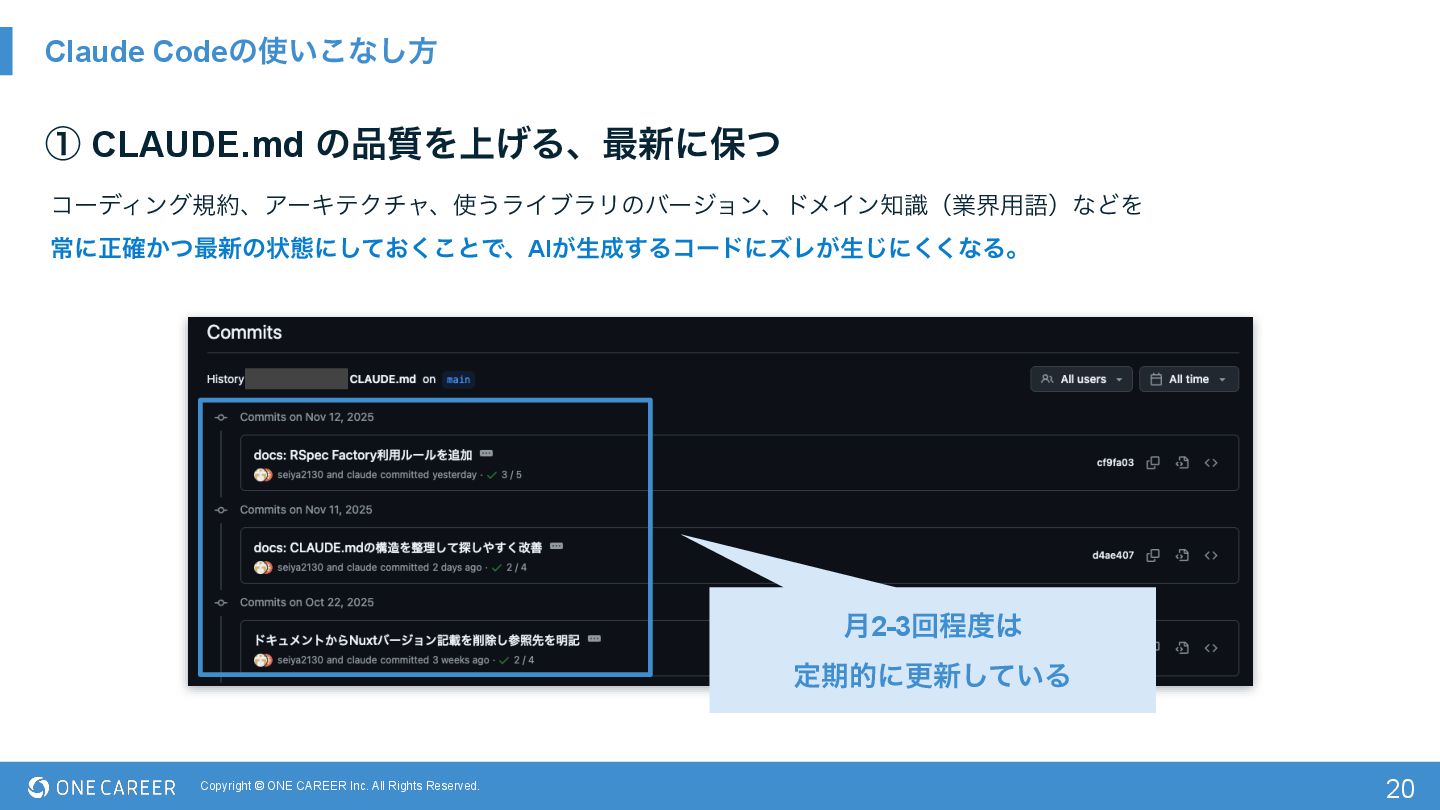Browse file icon on the Nuxt commit row

pyautogui.click(x=1182, y=648)
